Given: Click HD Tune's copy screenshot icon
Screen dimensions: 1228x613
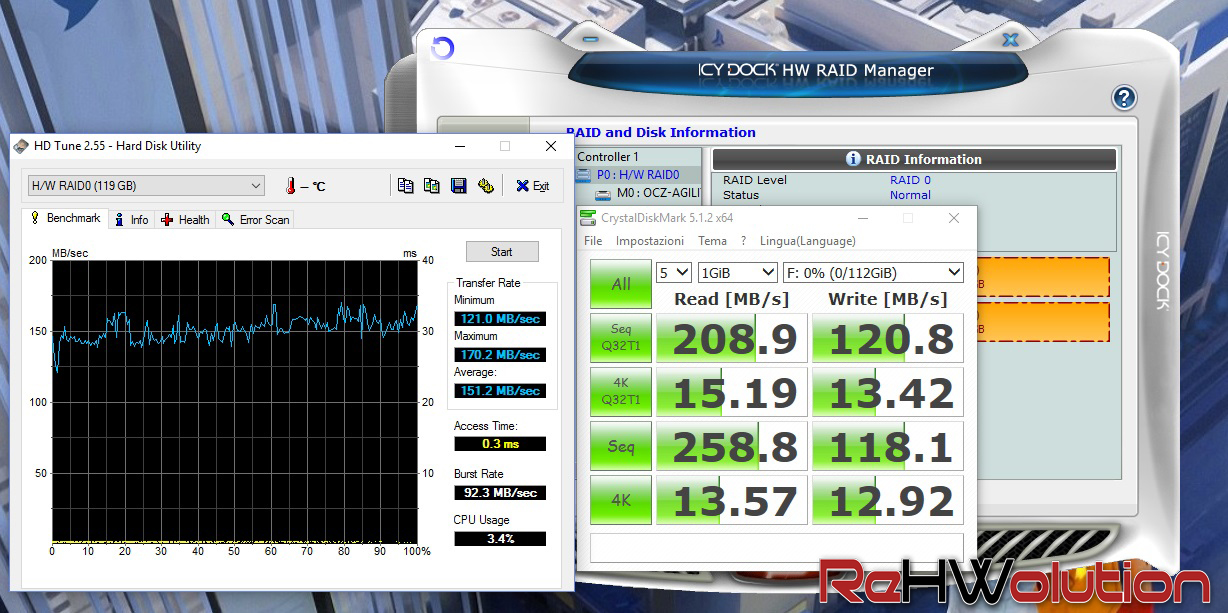Looking at the screenshot, I should pos(431,185).
